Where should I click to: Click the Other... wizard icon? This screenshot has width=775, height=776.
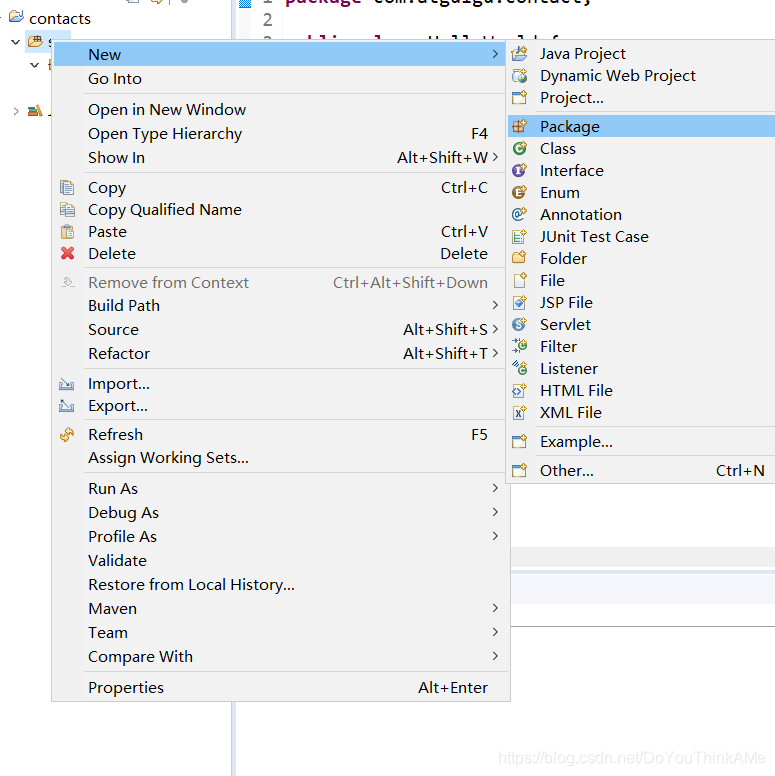coord(519,470)
